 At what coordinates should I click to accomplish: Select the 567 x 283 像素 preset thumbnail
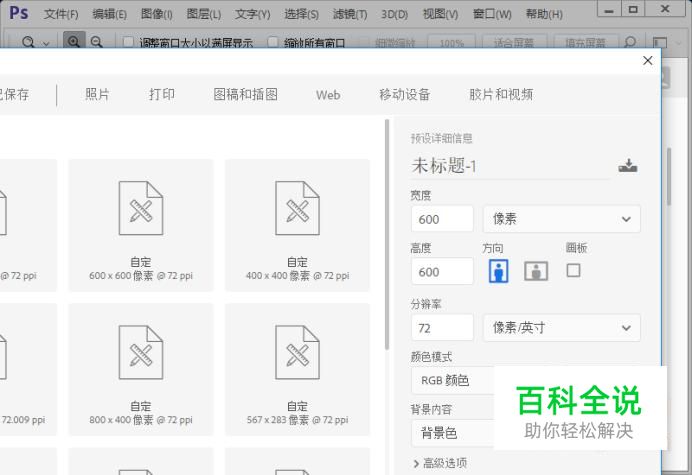pos(297,369)
